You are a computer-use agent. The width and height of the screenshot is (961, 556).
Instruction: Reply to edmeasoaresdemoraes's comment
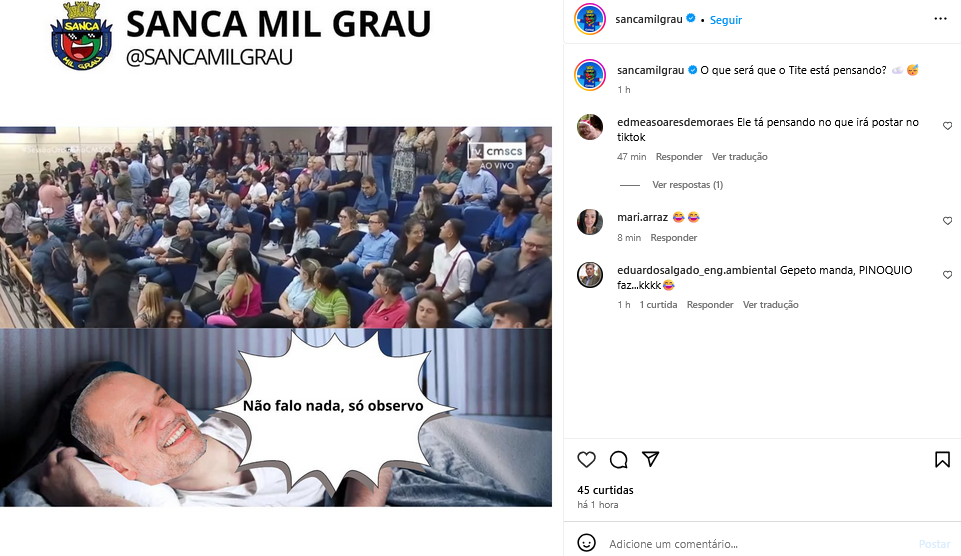(679, 157)
